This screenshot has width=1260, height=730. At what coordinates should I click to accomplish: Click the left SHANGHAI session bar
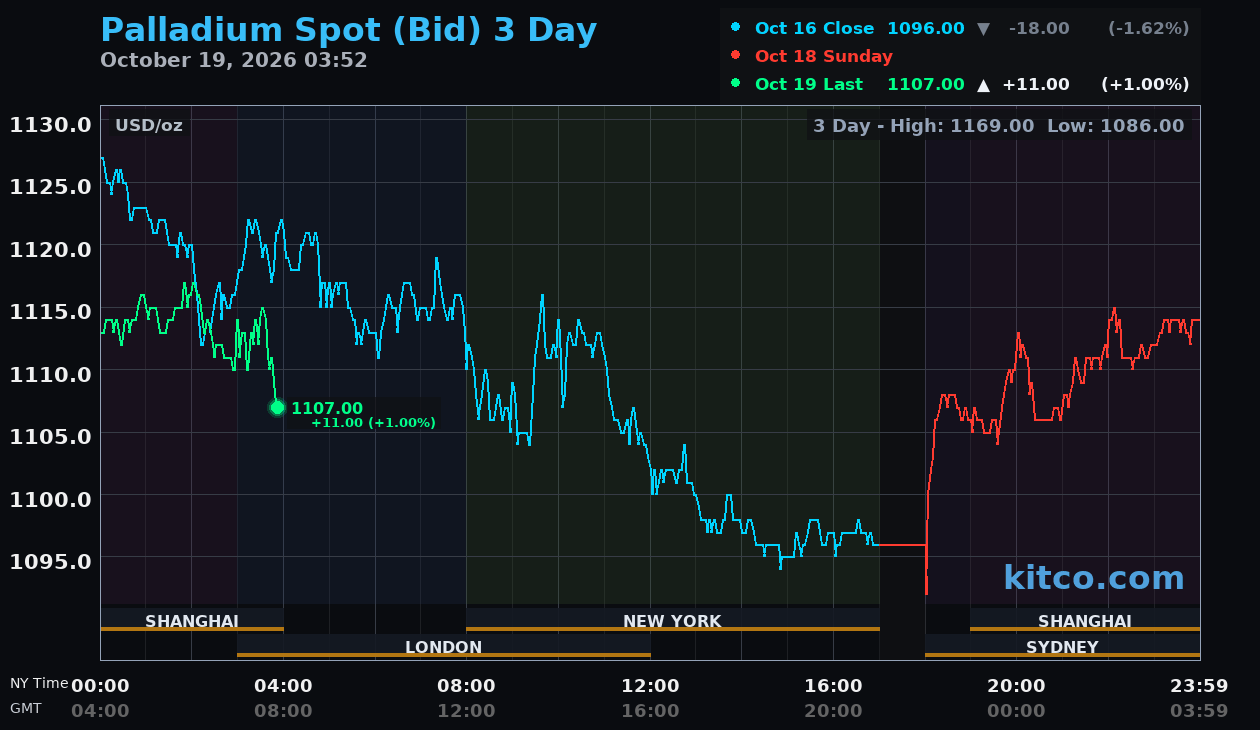[x=192, y=620]
